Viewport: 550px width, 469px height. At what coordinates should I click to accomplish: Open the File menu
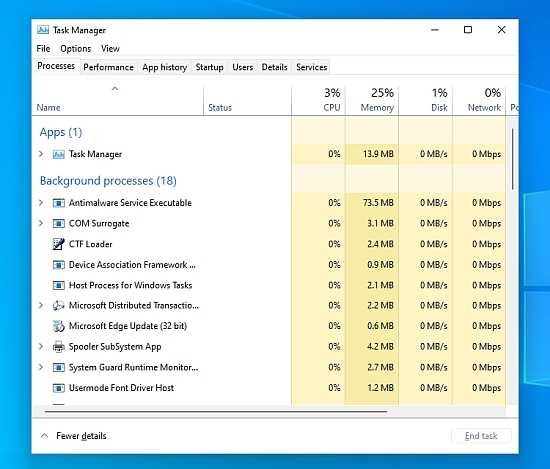click(43, 49)
